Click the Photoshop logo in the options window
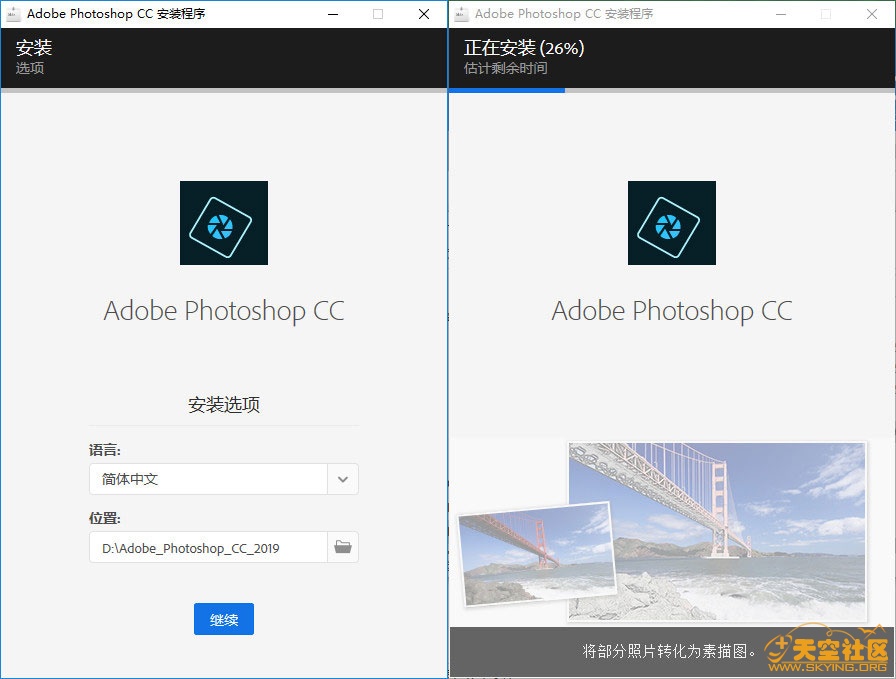This screenshot has width=896, height=679. coord(224,223)
